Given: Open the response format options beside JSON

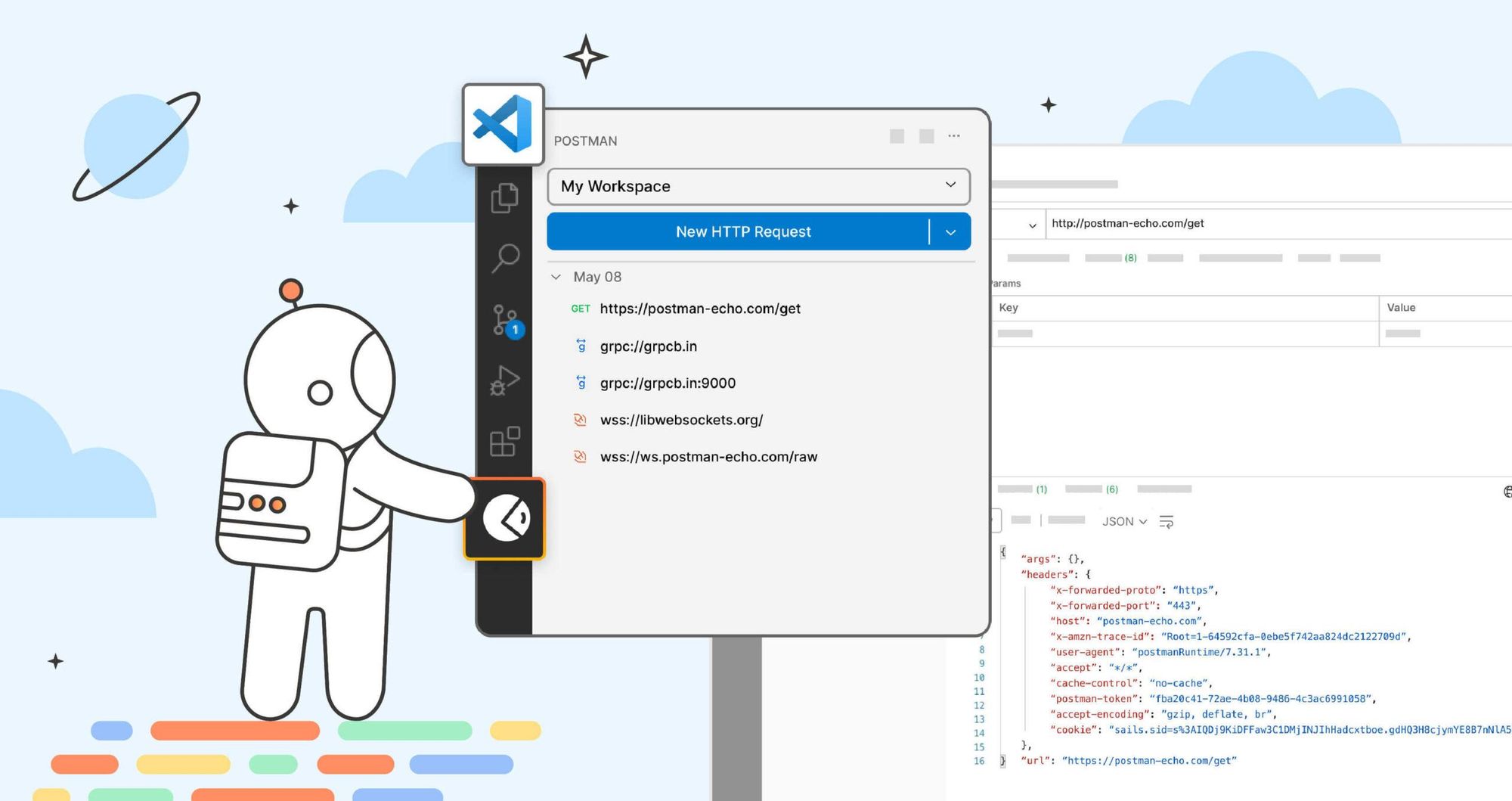Looking at the screenshot, I should coord(1167,521).
